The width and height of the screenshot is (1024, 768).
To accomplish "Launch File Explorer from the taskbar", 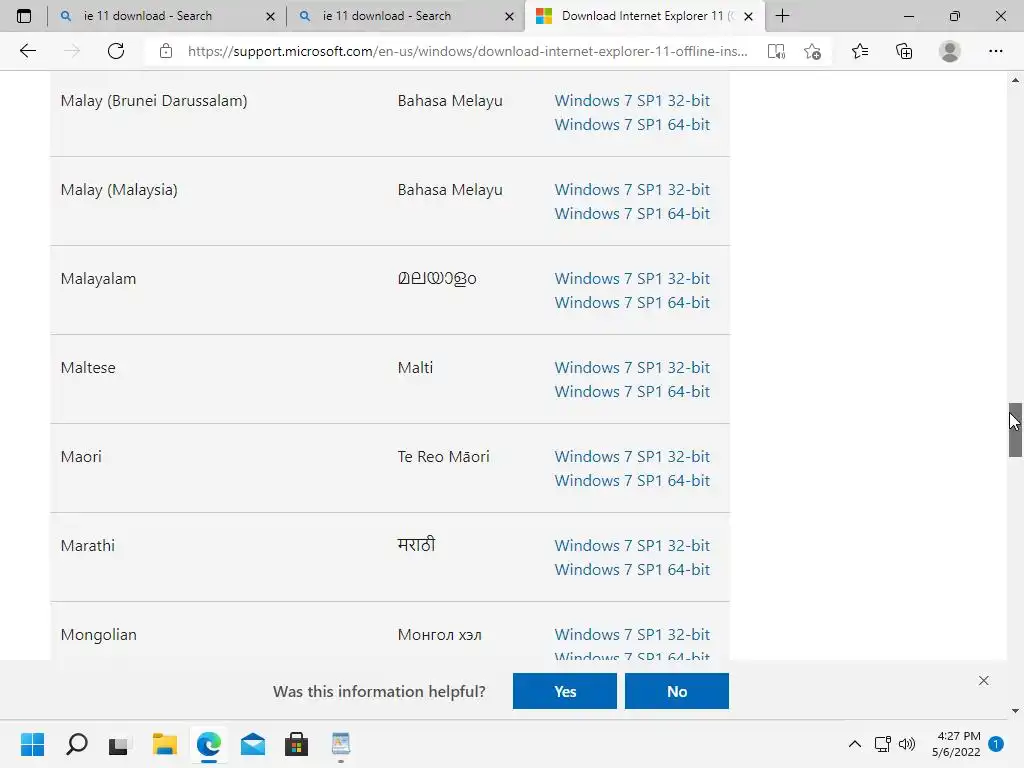I will click(165, 744).
